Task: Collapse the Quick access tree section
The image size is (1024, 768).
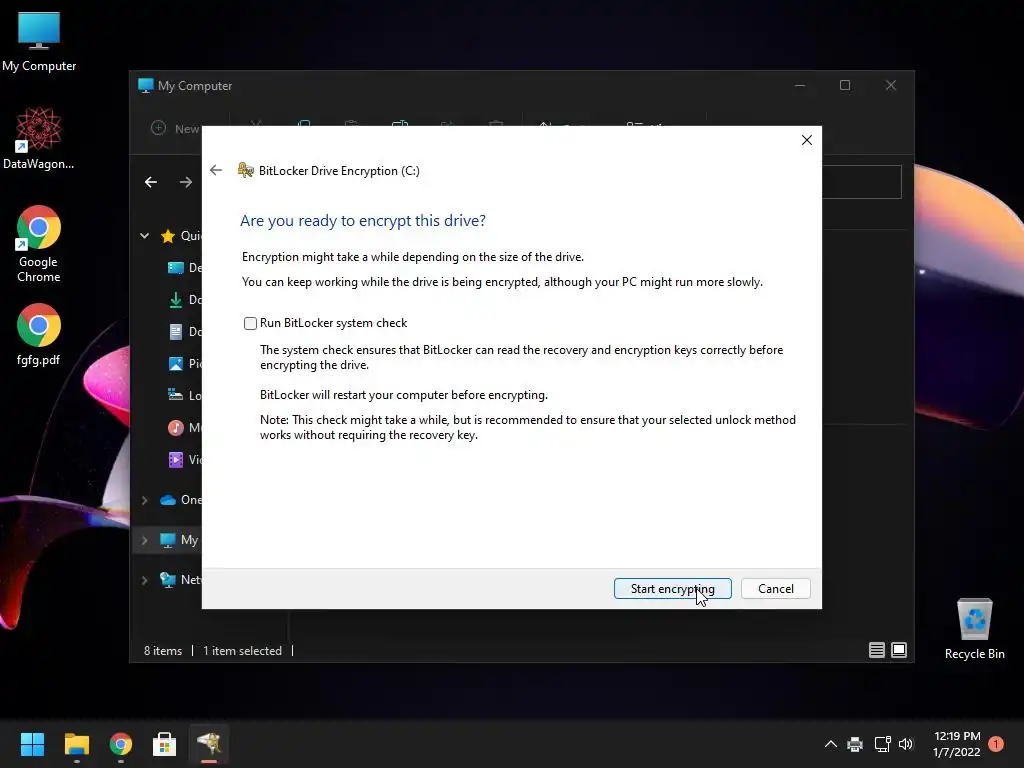Action: tap(144, 236)
